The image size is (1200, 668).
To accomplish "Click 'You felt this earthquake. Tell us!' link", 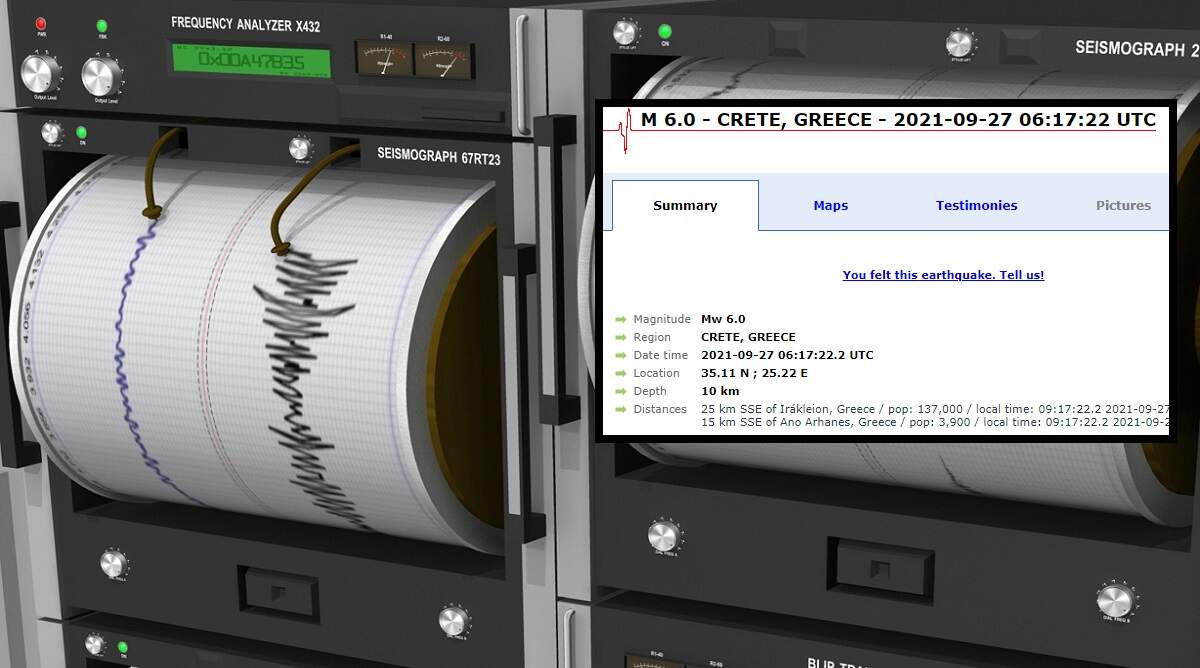I will 943,275.
